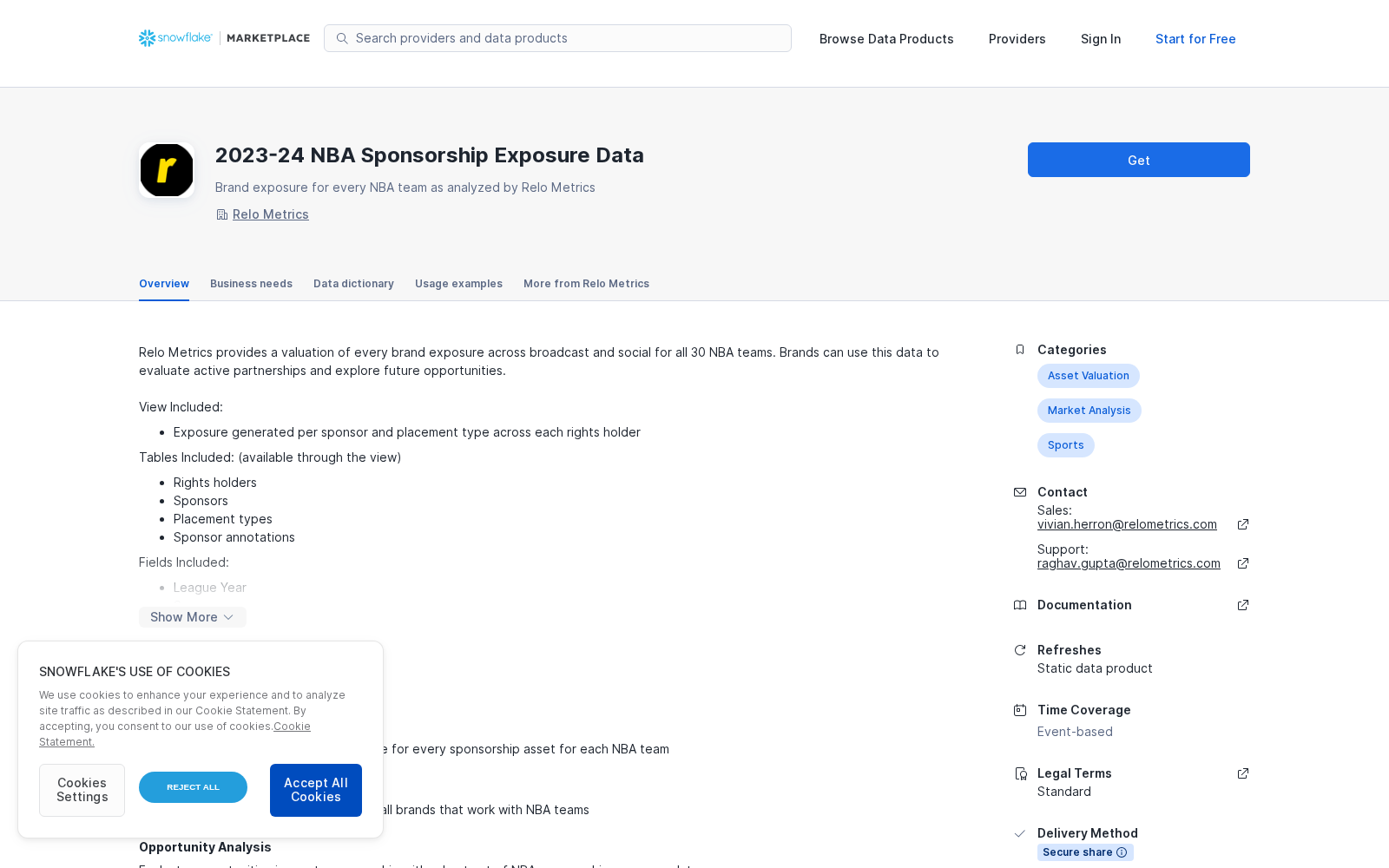Click the Documentation book icon
The height and width of the screenshot is (868, 1389).
coord(1020,605)
